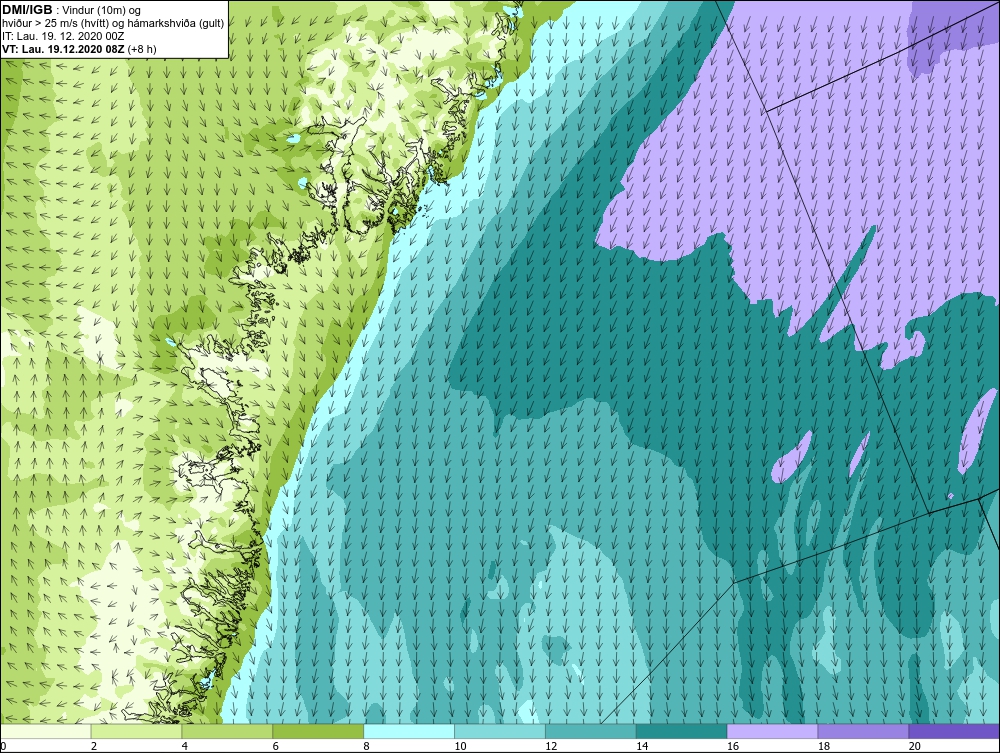1000x753 pixels.
Task: Click the legend value label 4
Action: (184, 746)
